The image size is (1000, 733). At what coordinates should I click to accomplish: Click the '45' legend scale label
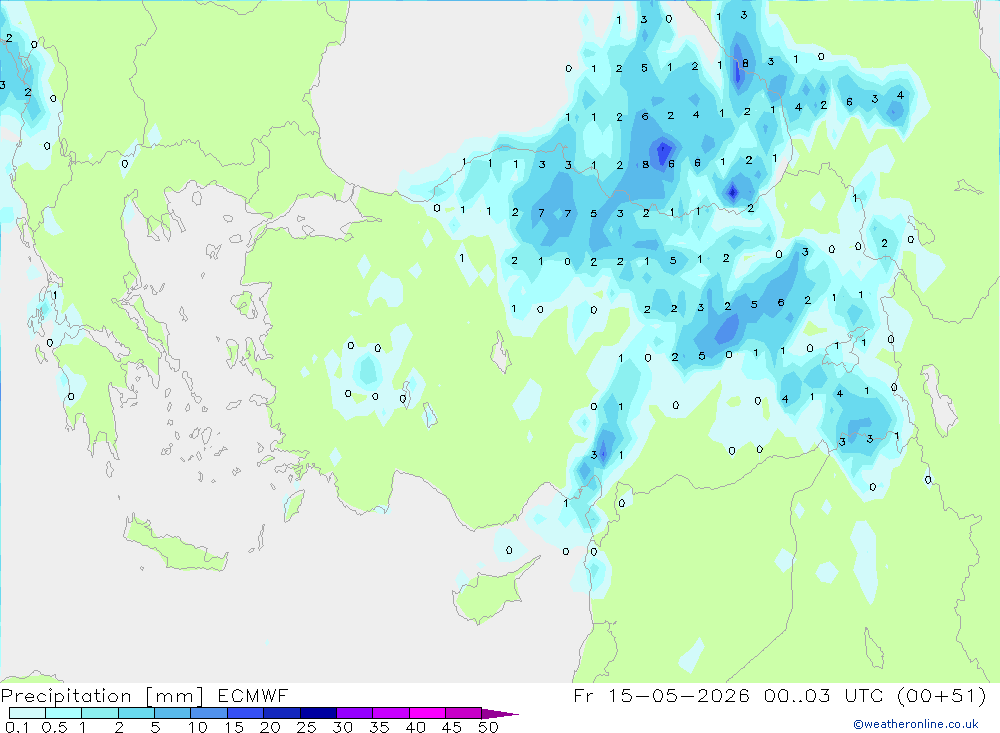coord(452,727)
